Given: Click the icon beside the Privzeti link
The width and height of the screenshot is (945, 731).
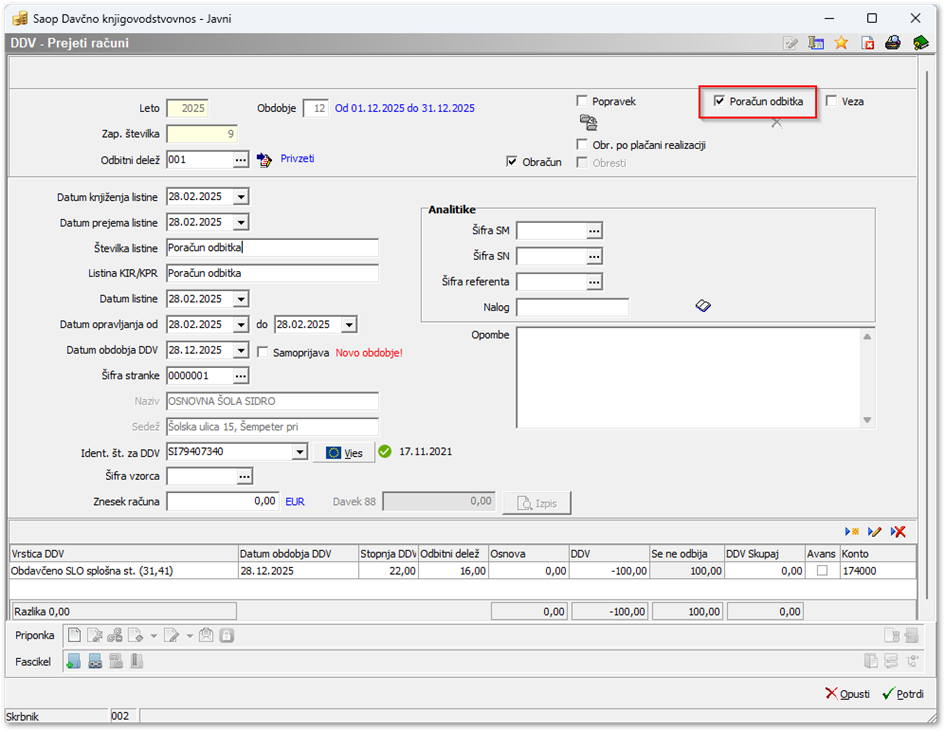Looking at the screenshot, I should click(264, 160).
